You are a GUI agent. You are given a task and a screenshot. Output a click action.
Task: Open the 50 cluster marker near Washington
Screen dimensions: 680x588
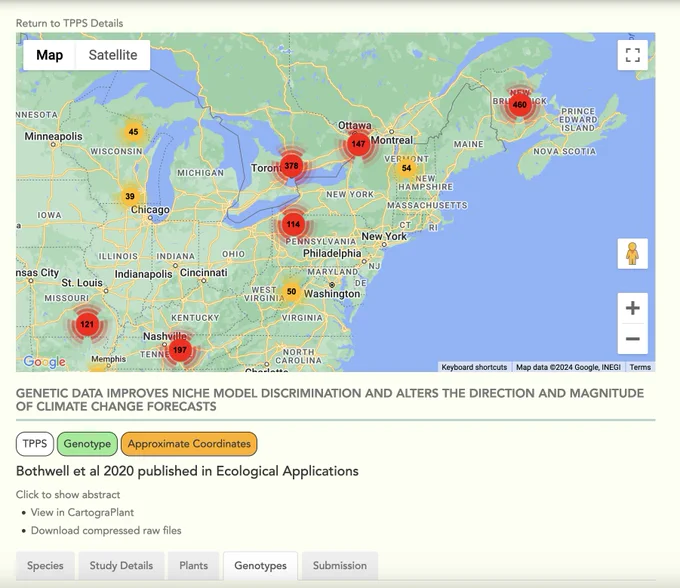[x=291, y=291]
